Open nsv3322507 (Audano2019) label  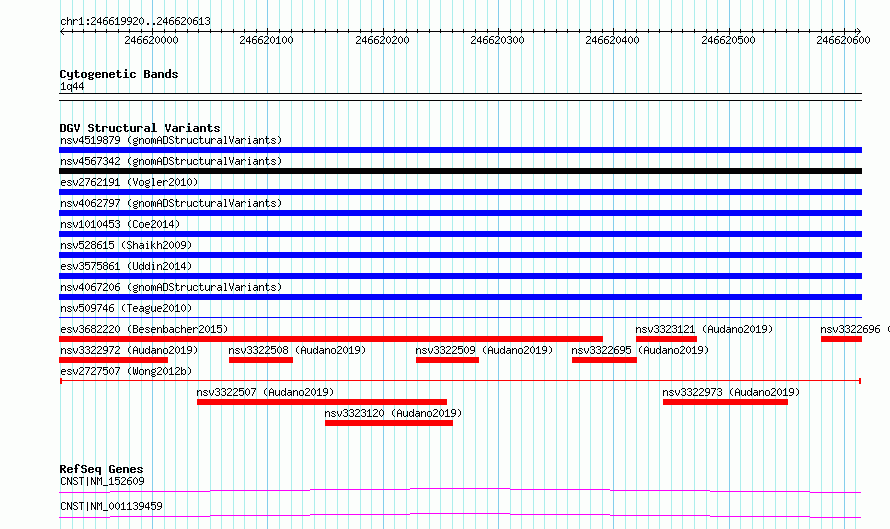pyautogui.click(x=265, y=392)
